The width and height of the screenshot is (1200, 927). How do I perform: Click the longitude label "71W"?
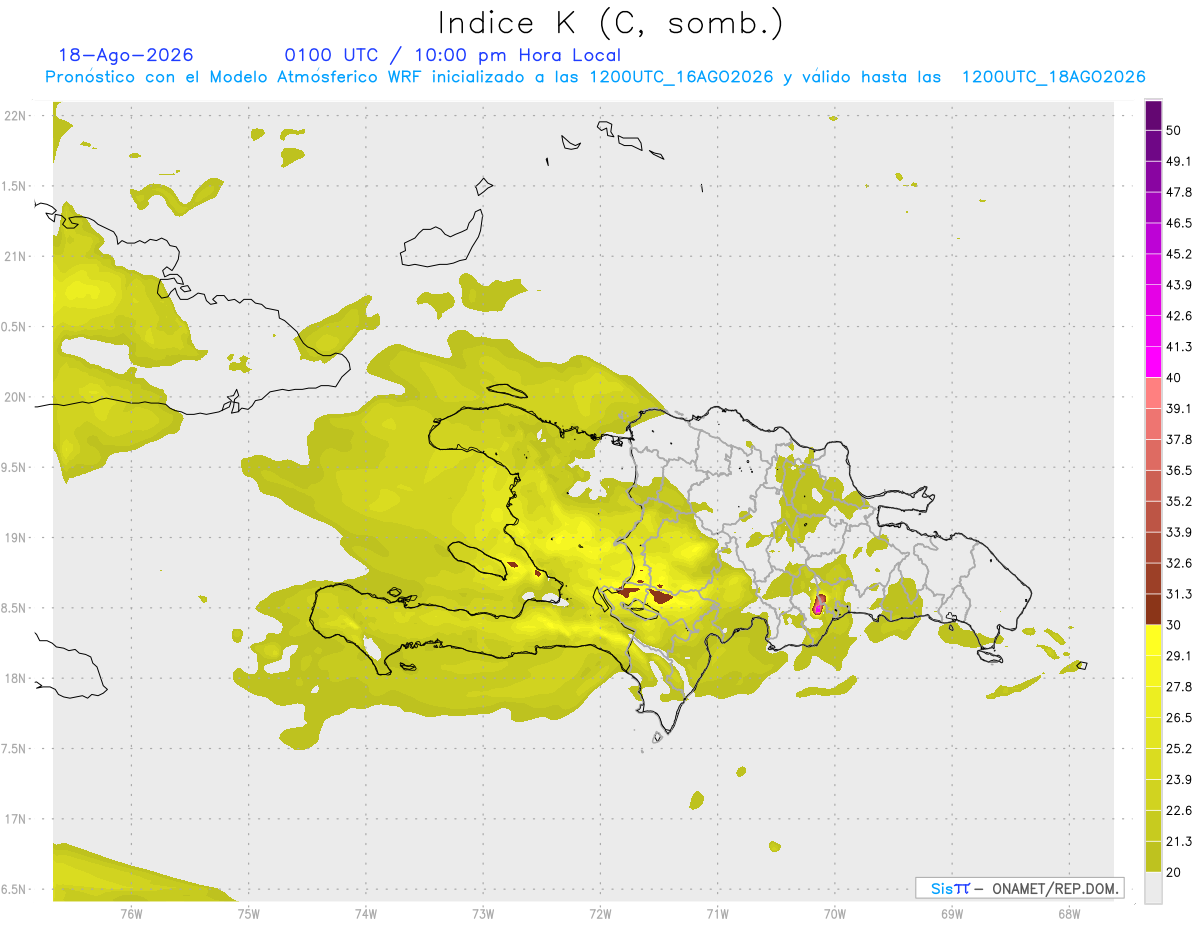click(x=717, y=913)
